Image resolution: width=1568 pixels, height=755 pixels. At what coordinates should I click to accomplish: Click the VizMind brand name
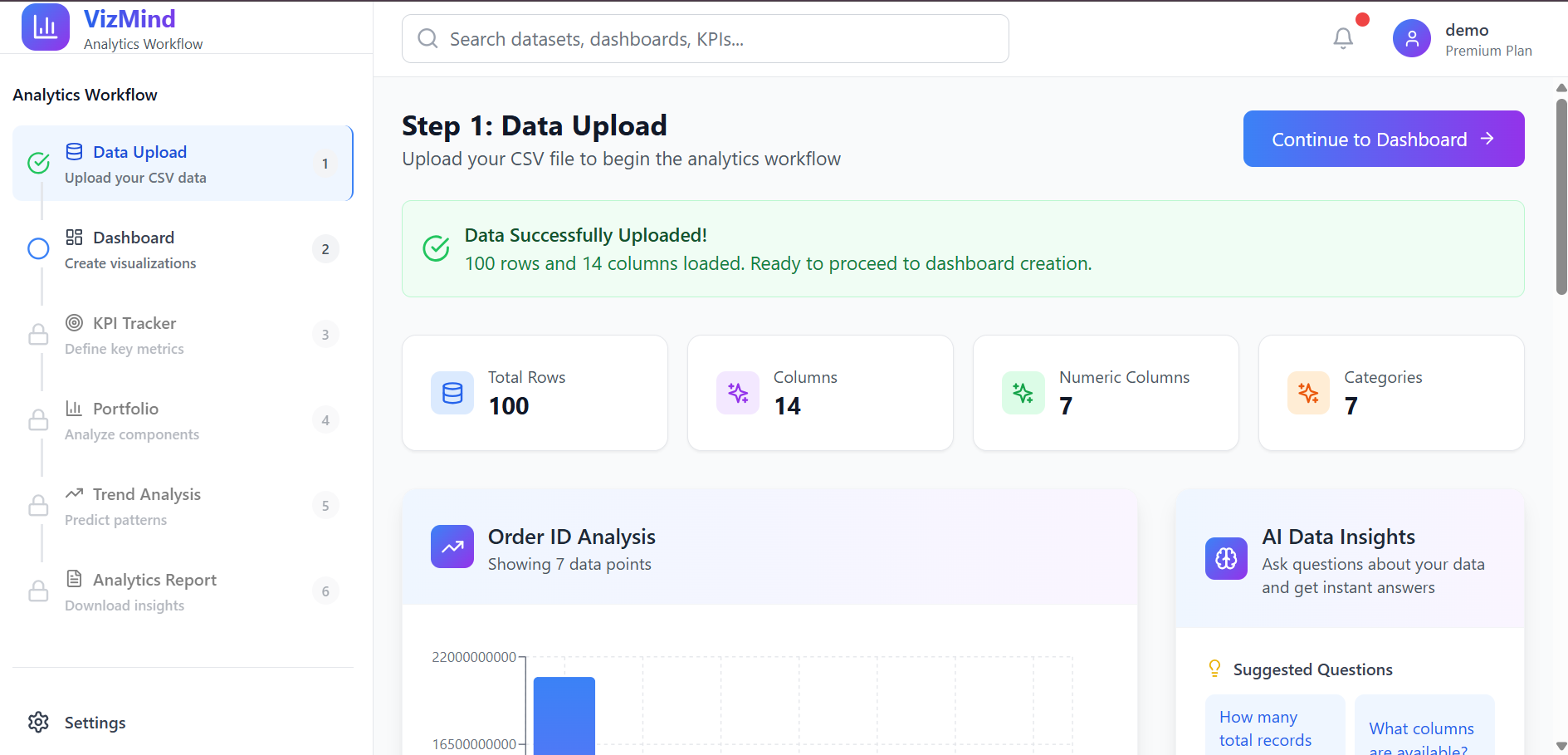[x=129, y=18]
